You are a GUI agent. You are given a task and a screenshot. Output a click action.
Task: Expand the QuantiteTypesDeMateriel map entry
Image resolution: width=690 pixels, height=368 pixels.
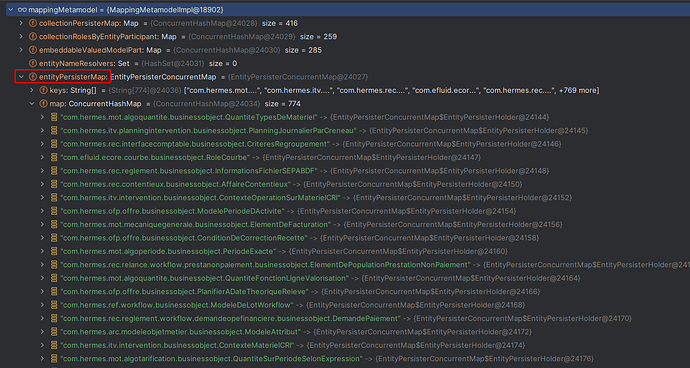[x=43, y=117]
